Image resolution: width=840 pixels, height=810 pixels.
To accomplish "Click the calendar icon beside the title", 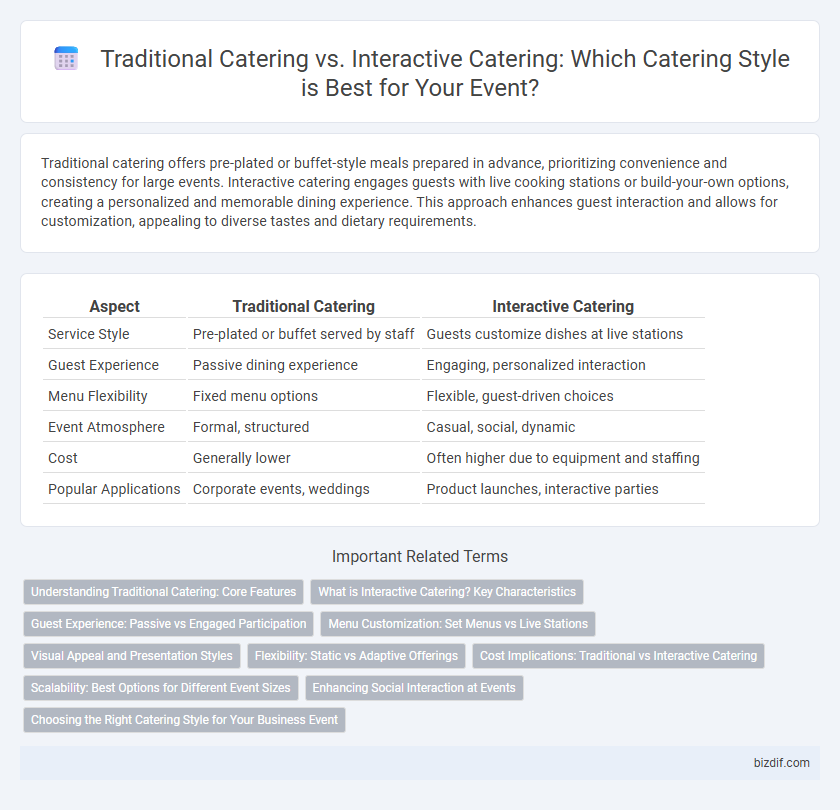I will [x=66, y=58].
